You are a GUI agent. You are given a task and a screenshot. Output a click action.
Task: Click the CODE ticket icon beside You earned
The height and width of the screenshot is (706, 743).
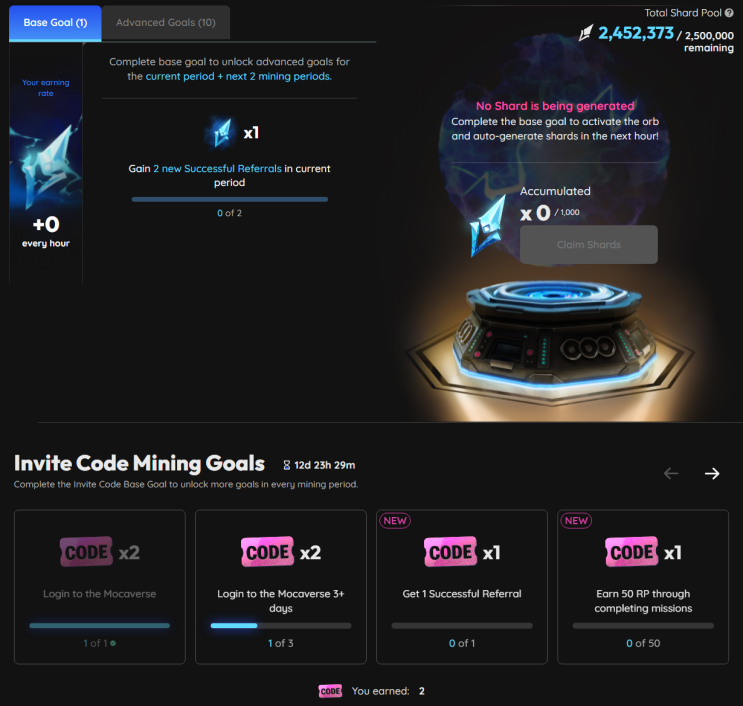330,691
